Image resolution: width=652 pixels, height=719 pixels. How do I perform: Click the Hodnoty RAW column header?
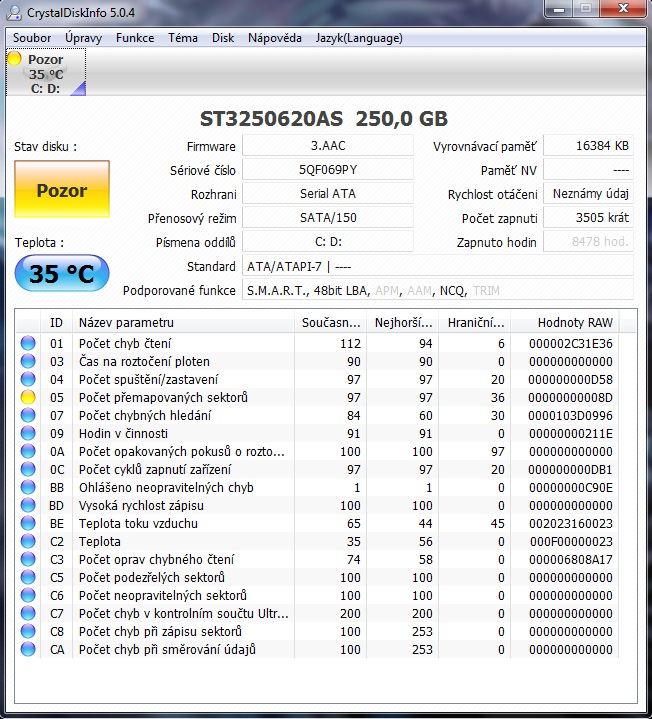(x=565, y=322)
